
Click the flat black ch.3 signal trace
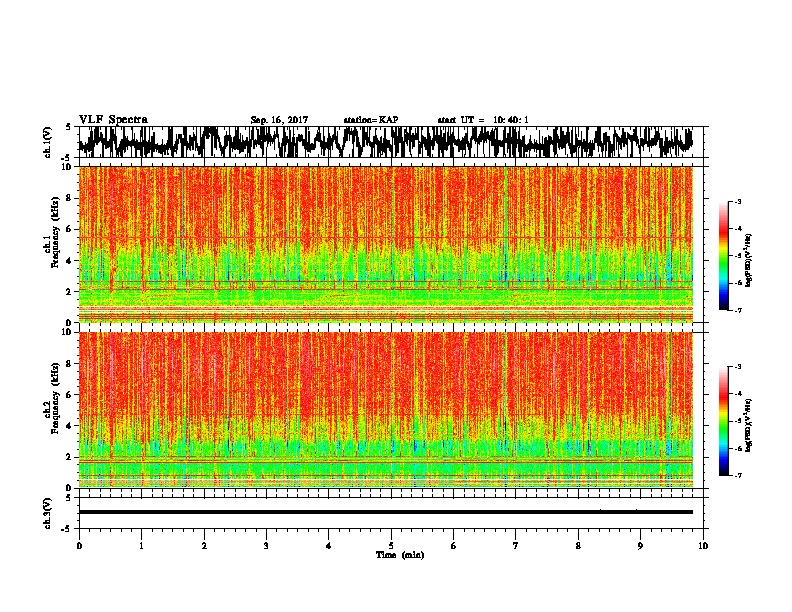385,512
